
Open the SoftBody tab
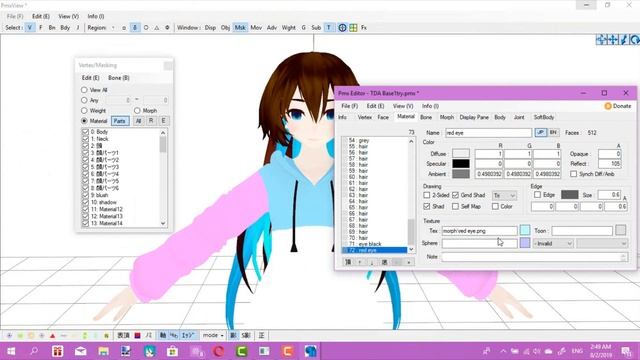point(544,117)
